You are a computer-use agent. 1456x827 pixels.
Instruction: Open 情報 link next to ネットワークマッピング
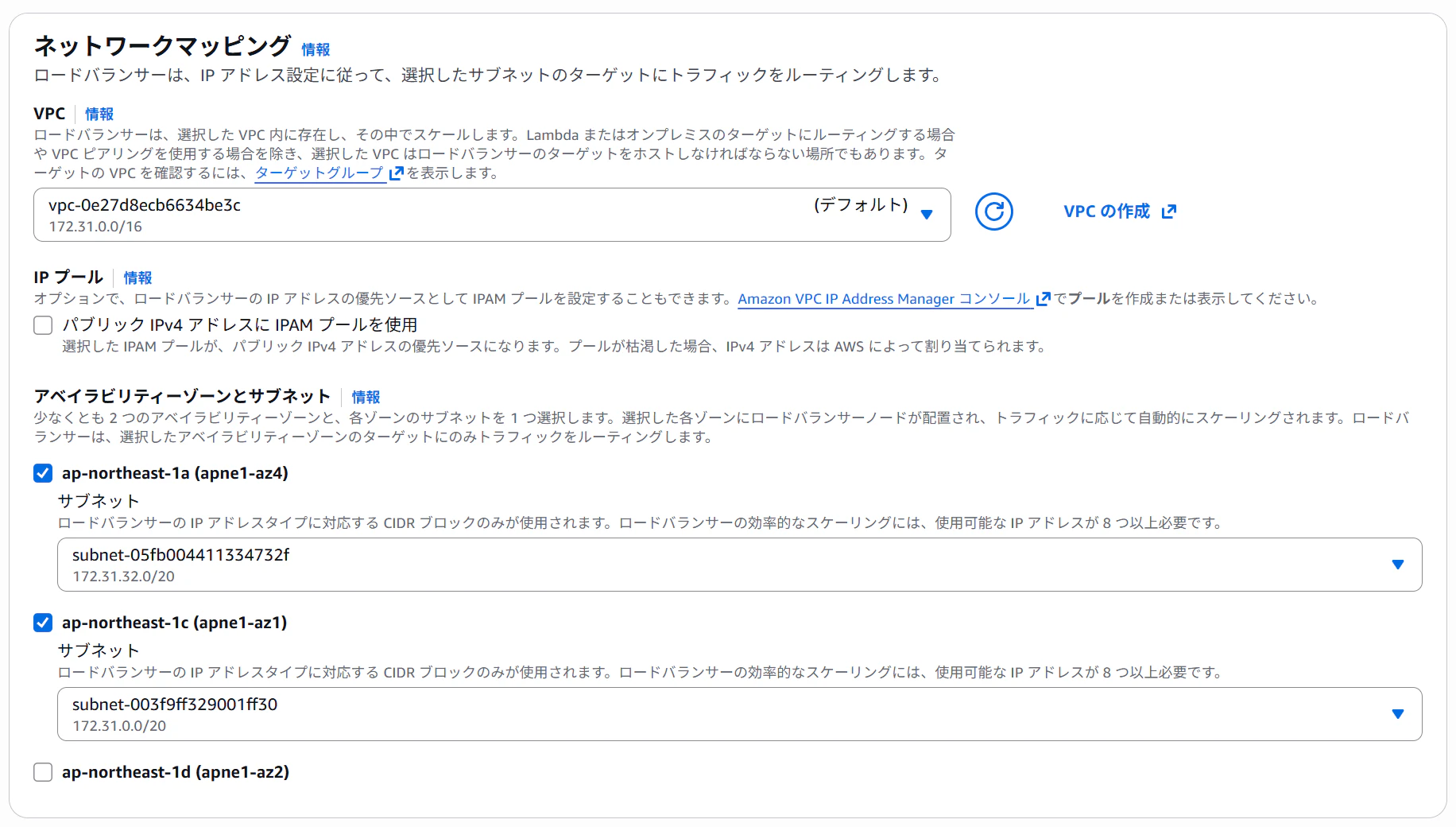[316, 49]
